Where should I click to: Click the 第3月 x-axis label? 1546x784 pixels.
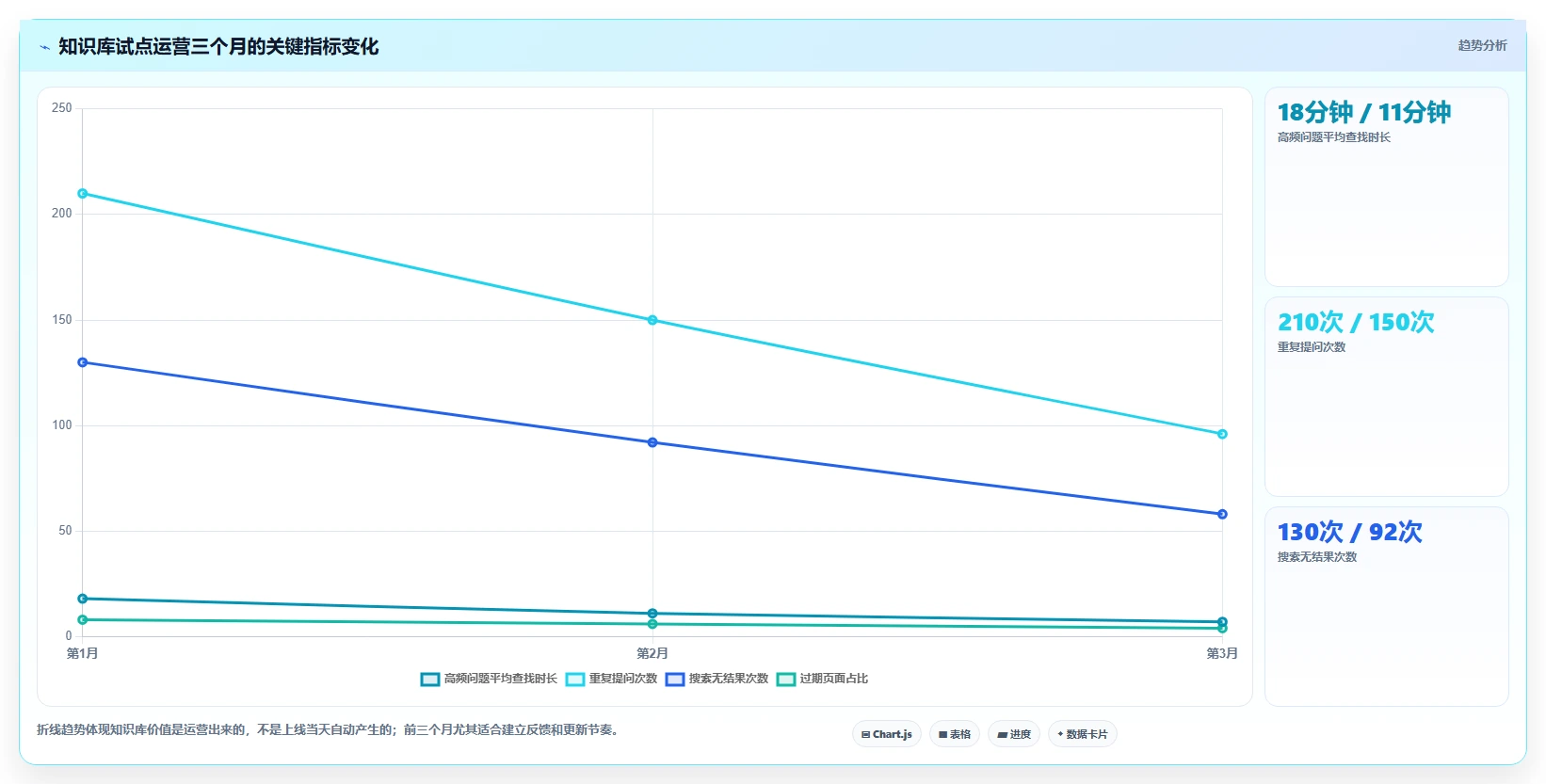pyautogui.click(x=1222, y=653)
